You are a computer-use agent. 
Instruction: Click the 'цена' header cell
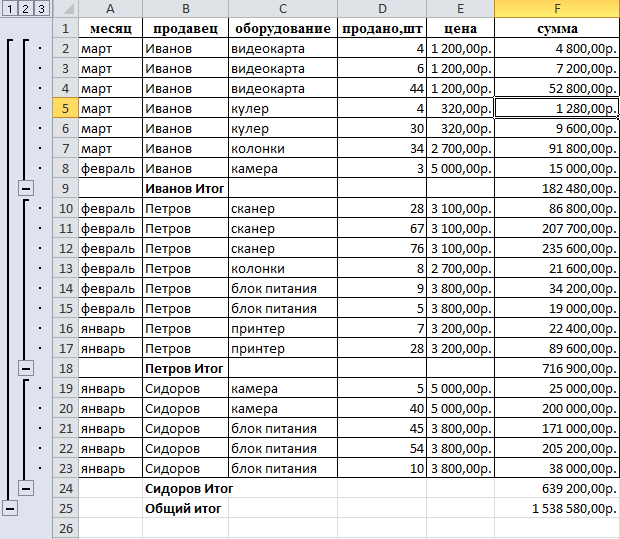(460, 28)
